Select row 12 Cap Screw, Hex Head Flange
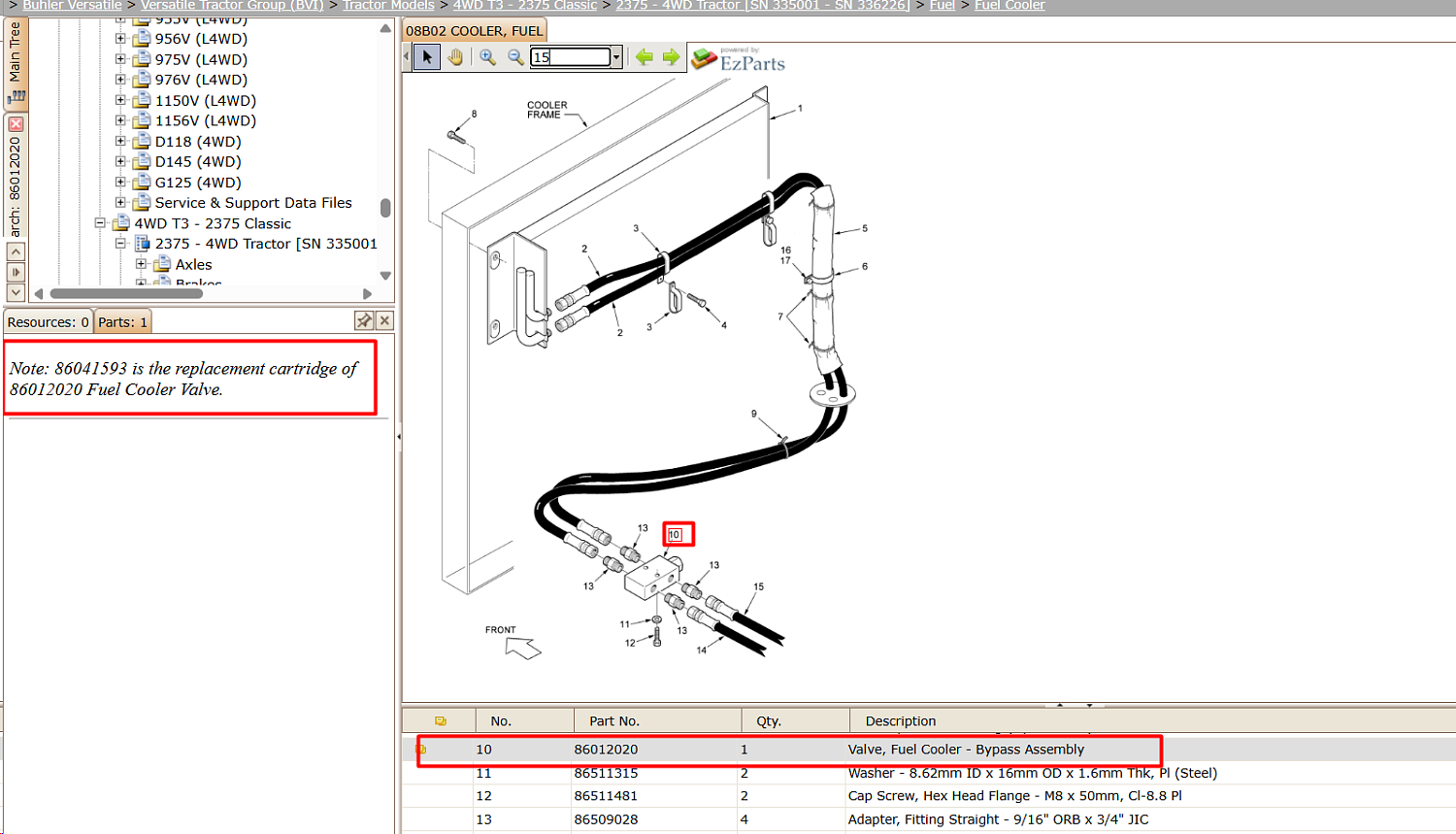Image resolution: width=1456 pixels, height=834 pixels. [x=929, y=796]
